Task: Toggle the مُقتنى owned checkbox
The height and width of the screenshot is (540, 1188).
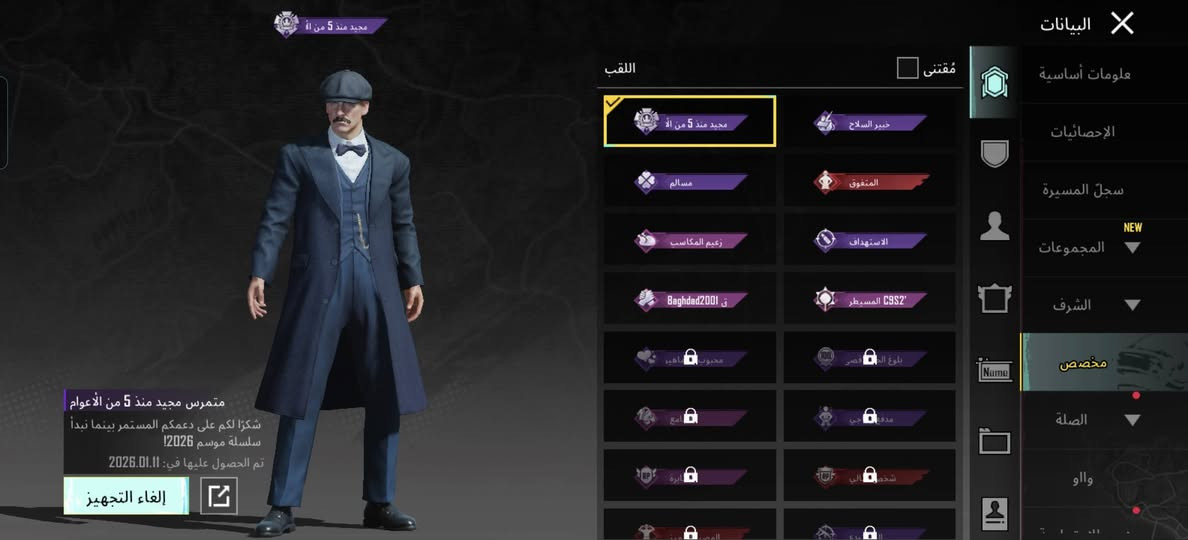Action: (908, 68)
